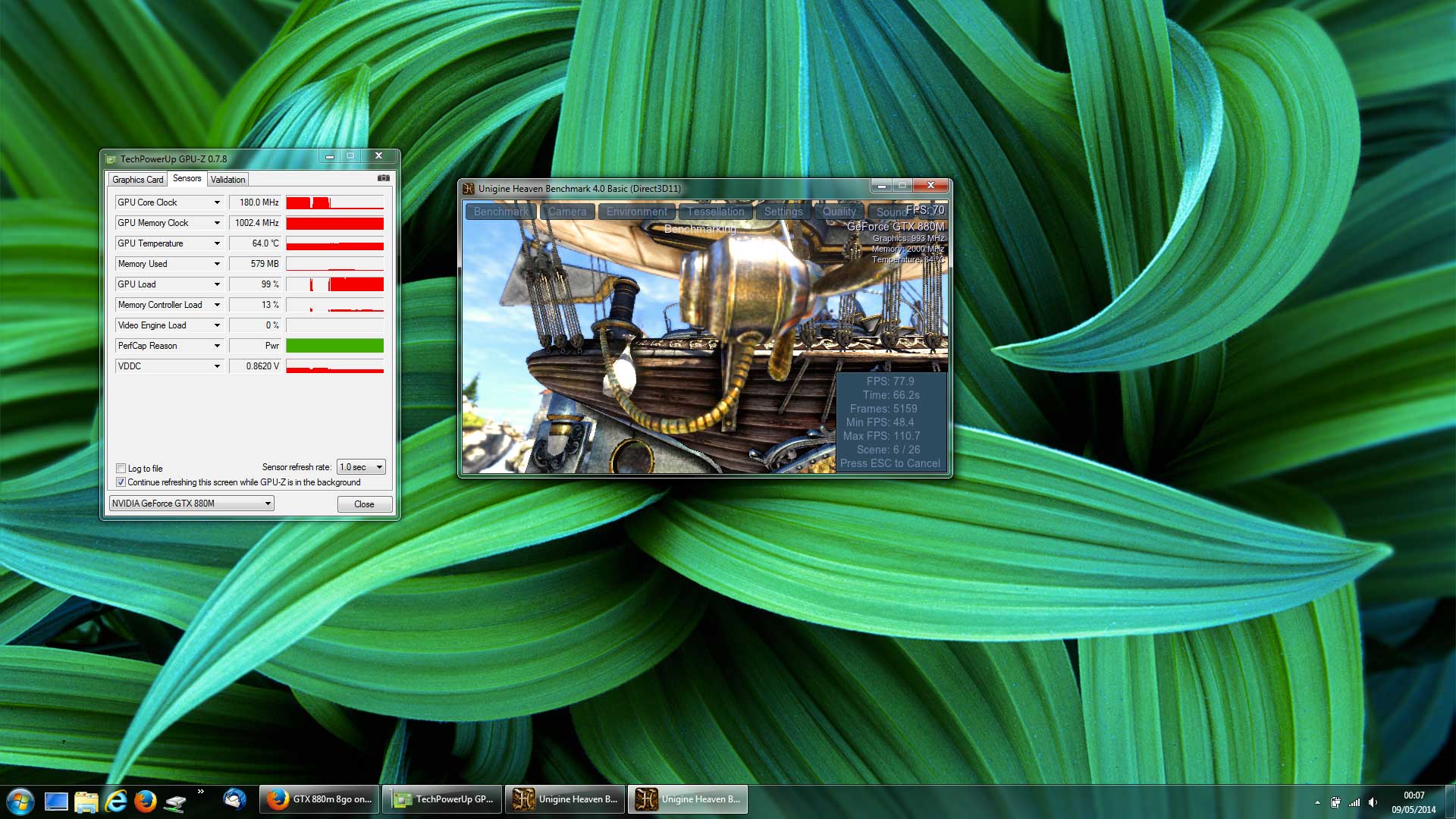Screen dimensions: 1456x819
Task: Click the GPU-Z screenshot camera icon
Action: (384, 178)
